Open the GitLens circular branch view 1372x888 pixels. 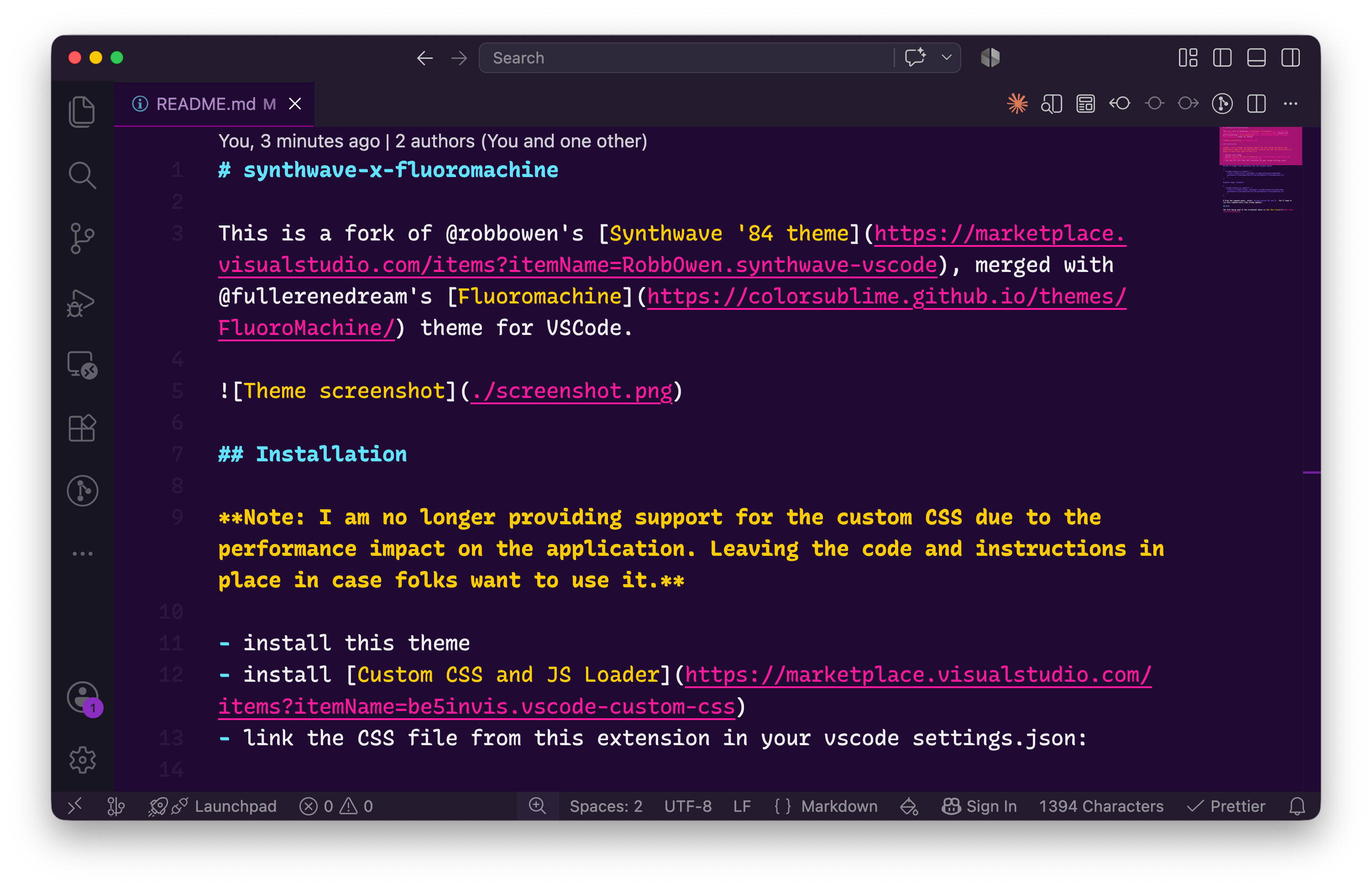point(82,491)
